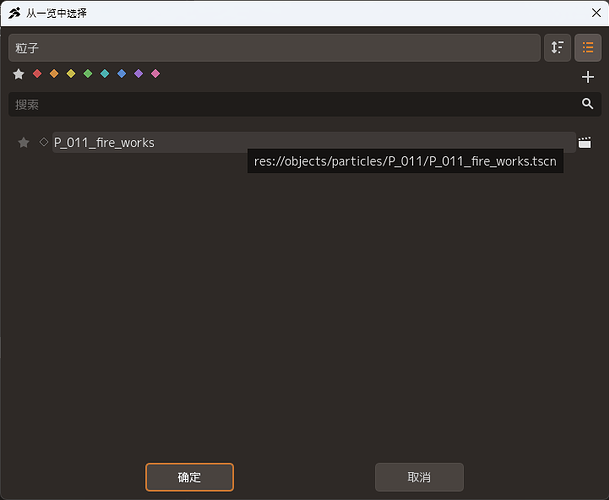Click the 取消 cancel button

419,477
